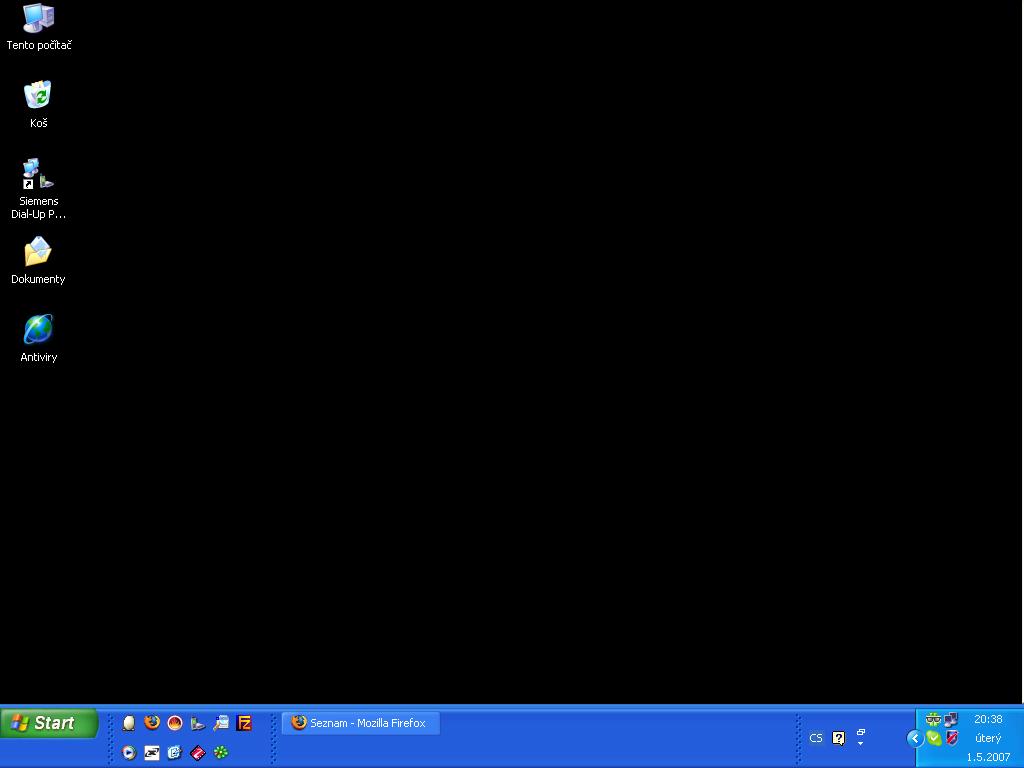The height and width of the screenshot is (768, 1024).
Task: Show hidden system tray icons
Action: click(914, 738)
